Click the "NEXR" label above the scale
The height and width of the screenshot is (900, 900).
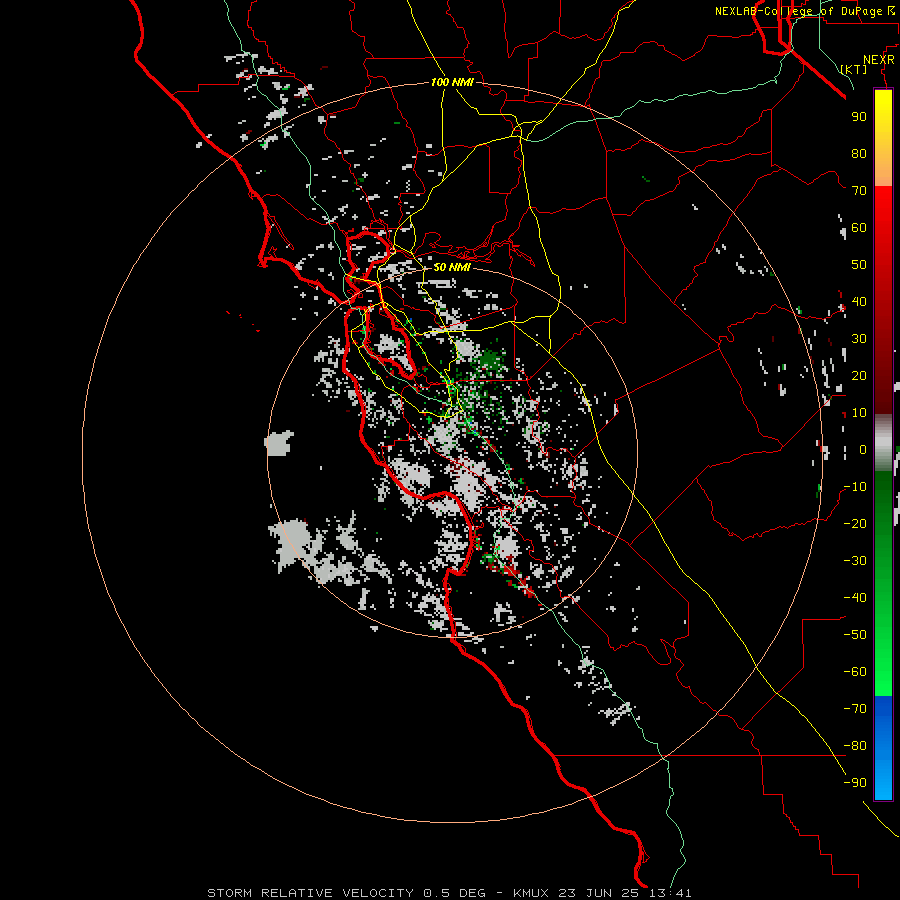pos(878,60)
